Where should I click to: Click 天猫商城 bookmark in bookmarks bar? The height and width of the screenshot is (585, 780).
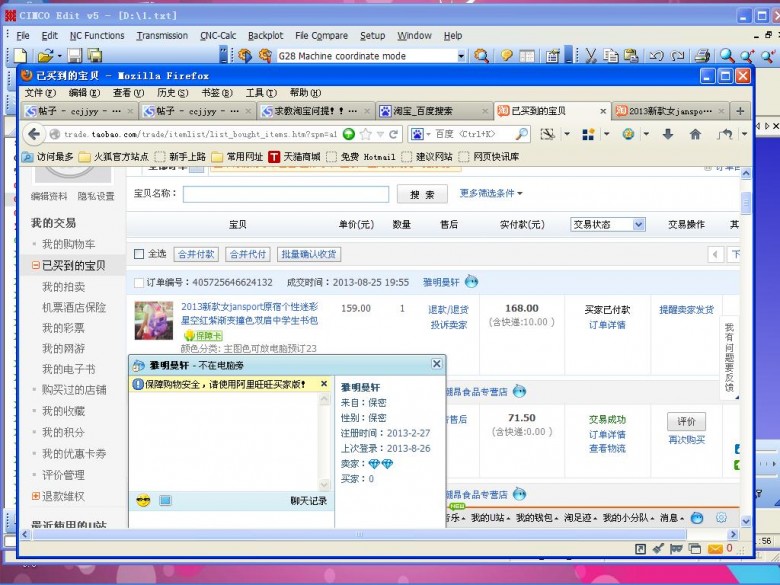[x=294, y=157]
